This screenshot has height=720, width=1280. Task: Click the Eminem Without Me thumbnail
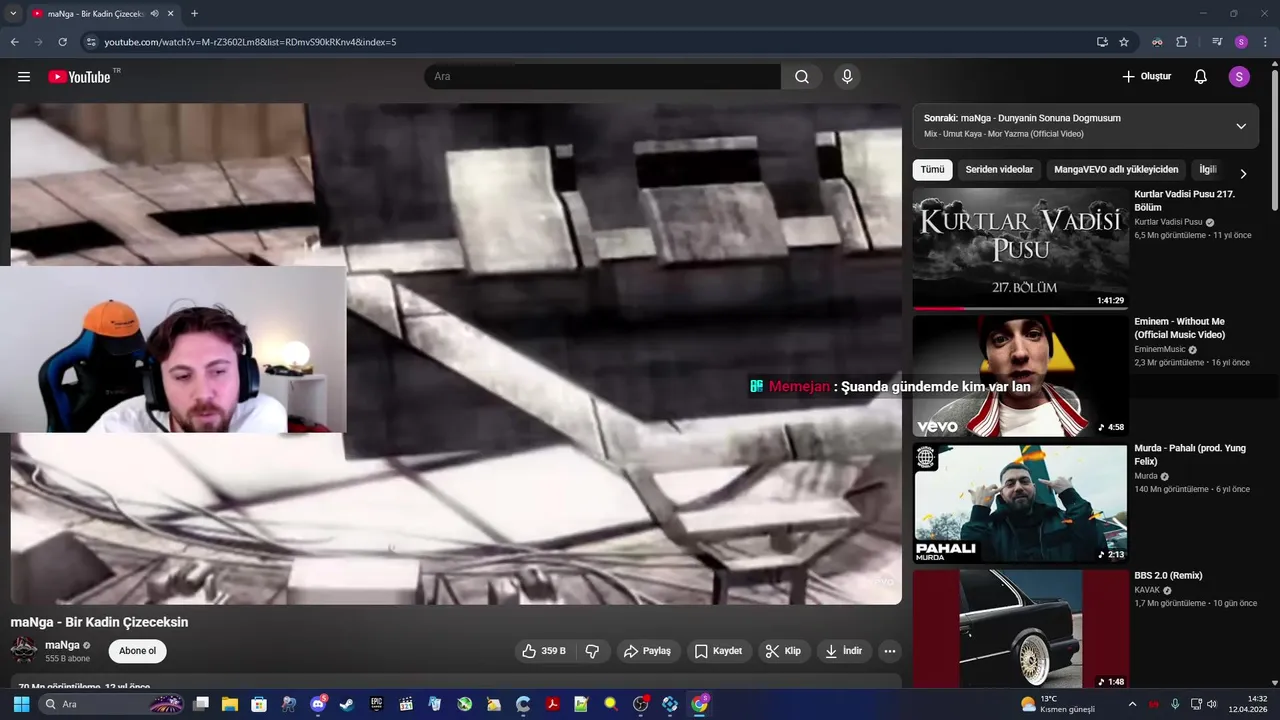[1020, 376]
